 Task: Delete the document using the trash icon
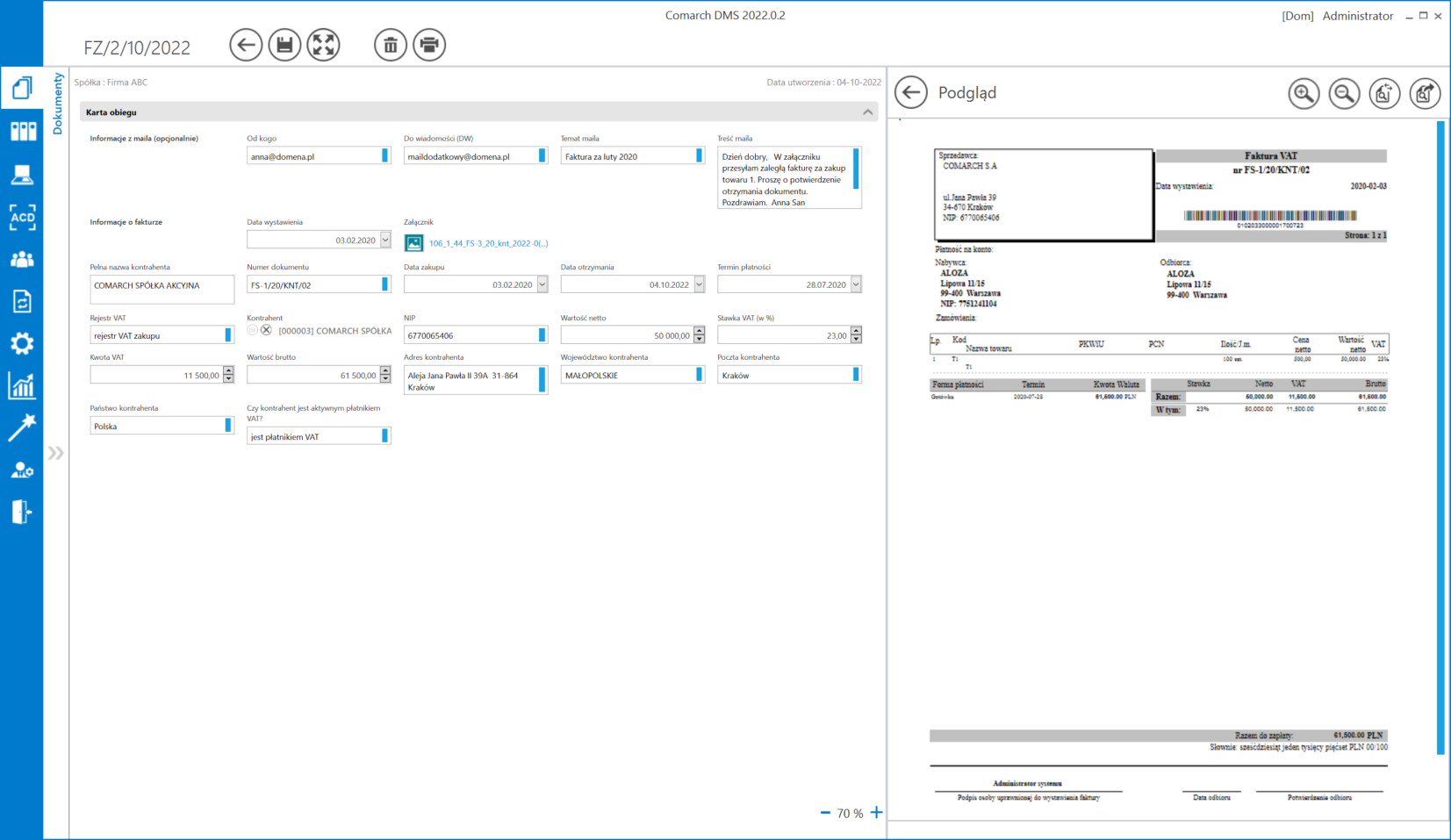[x=390, y=45]
